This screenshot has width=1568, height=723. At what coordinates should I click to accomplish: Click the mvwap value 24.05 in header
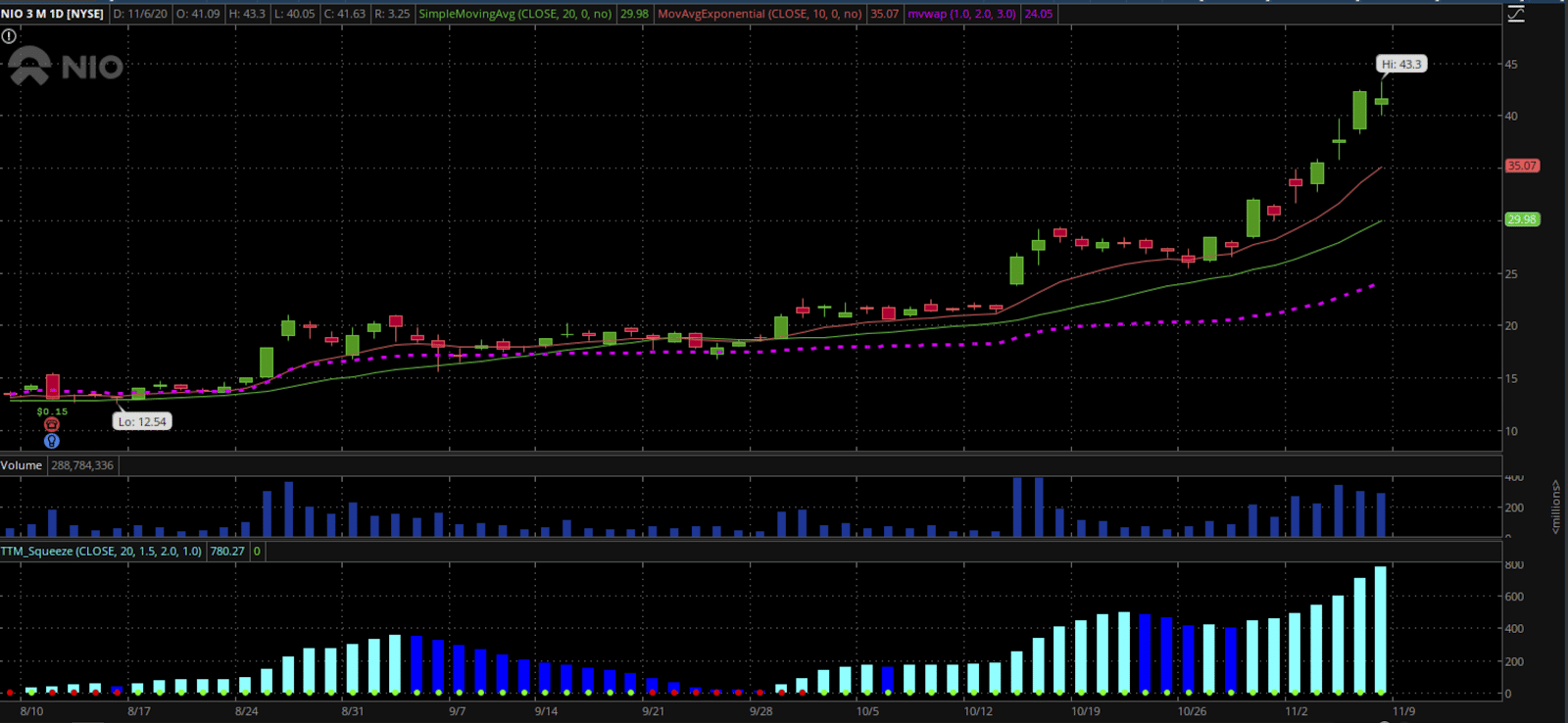coord(1038,14)
